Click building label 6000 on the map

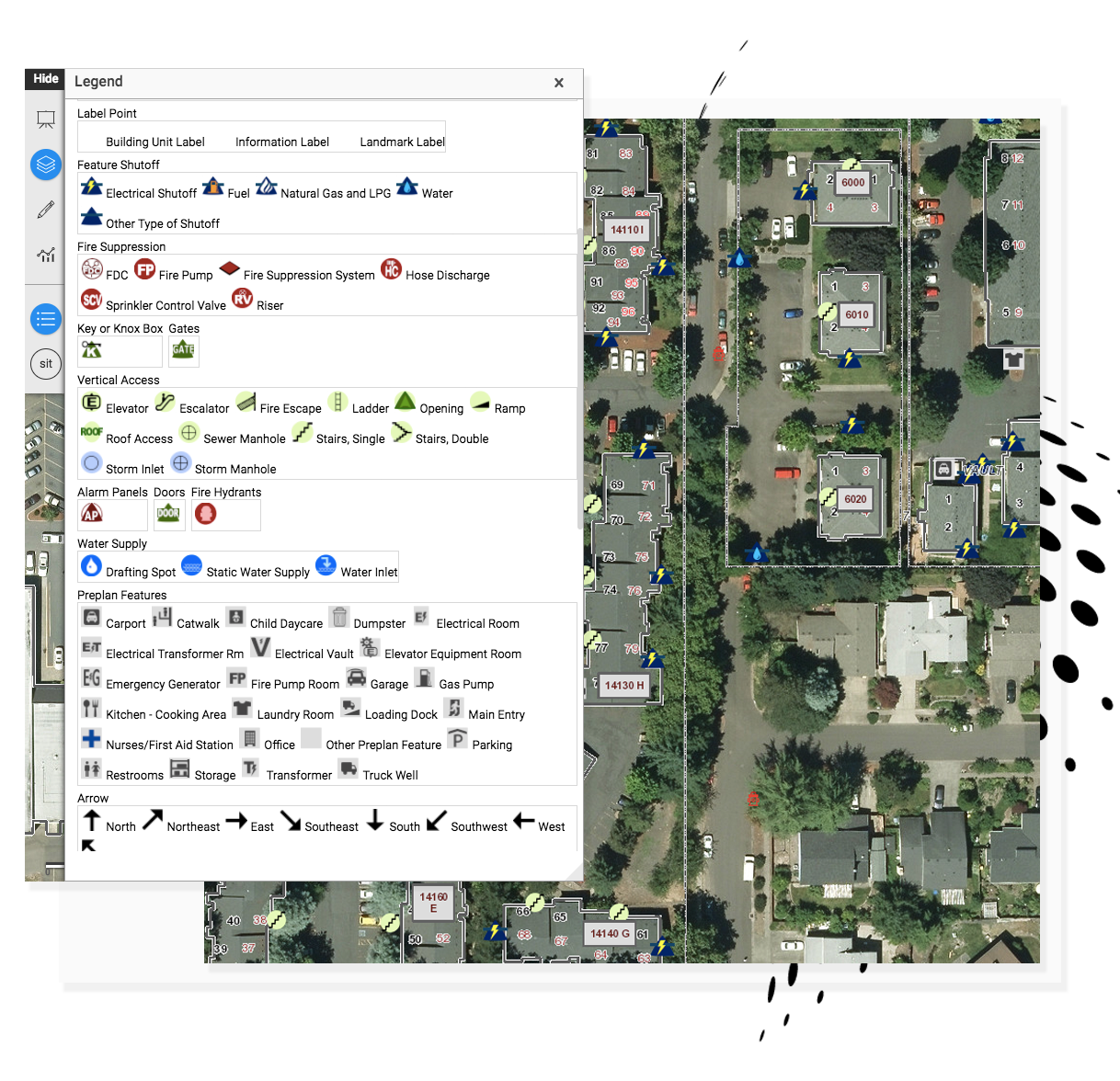click(x=853, y=182)
